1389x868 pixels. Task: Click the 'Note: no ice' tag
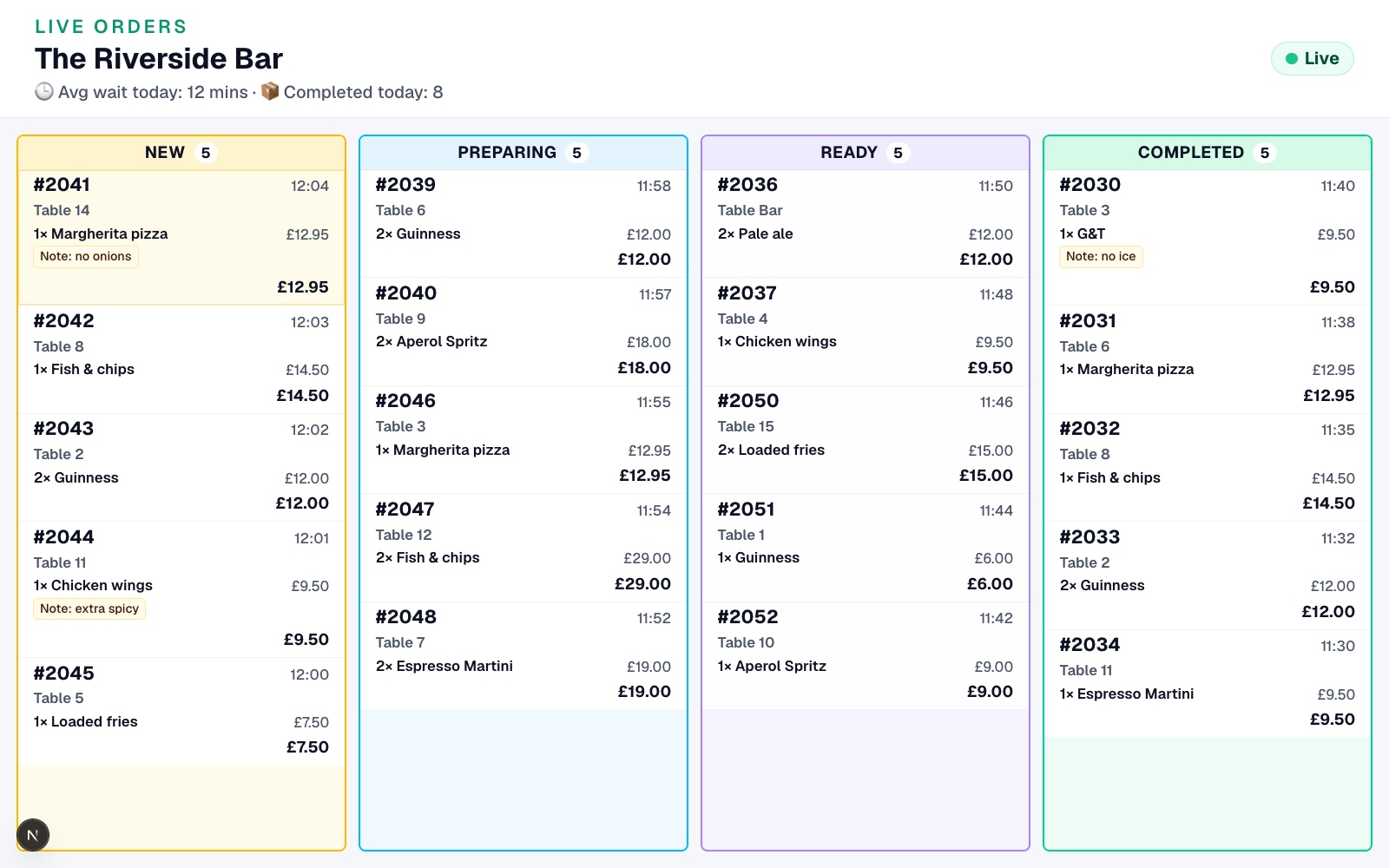(1101, 257)
